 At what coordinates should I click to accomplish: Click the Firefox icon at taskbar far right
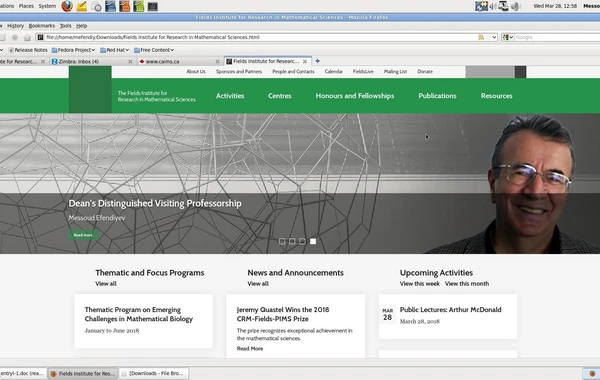click(592, 373)
